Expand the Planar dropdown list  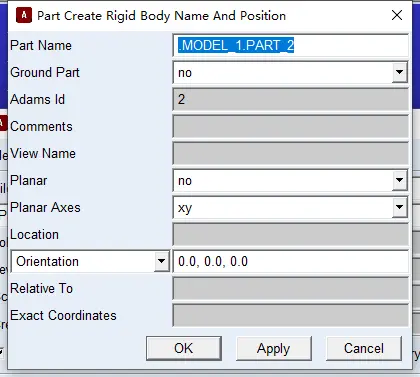[399, 180]
